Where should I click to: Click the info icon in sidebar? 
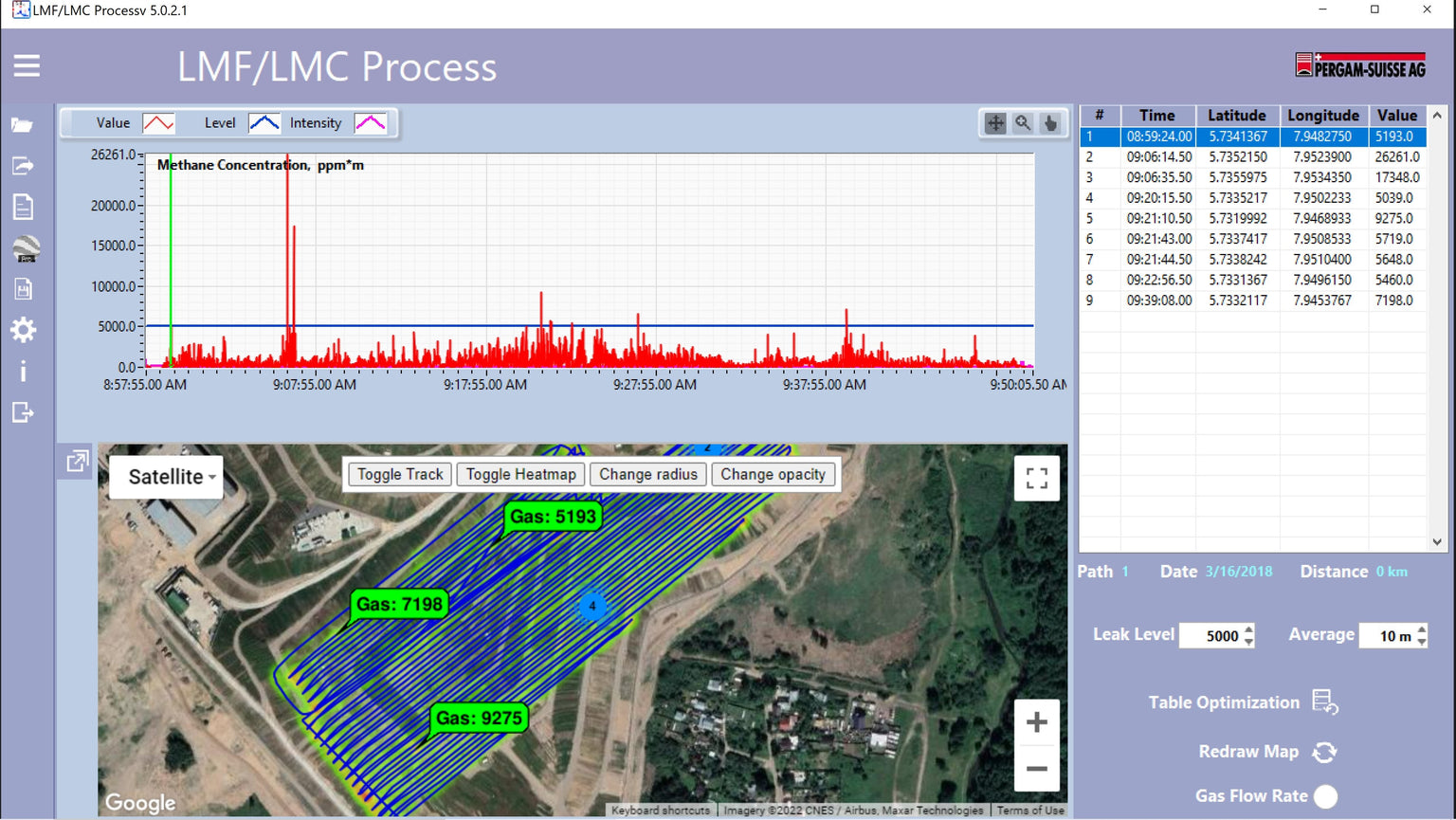tap(23, 372)
